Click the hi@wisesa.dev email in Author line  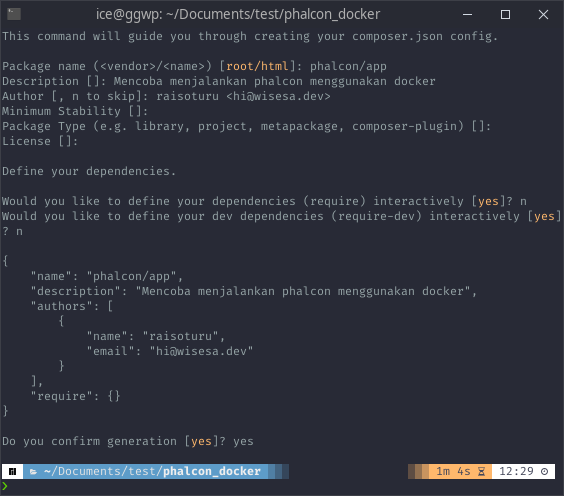click(278, 96)
